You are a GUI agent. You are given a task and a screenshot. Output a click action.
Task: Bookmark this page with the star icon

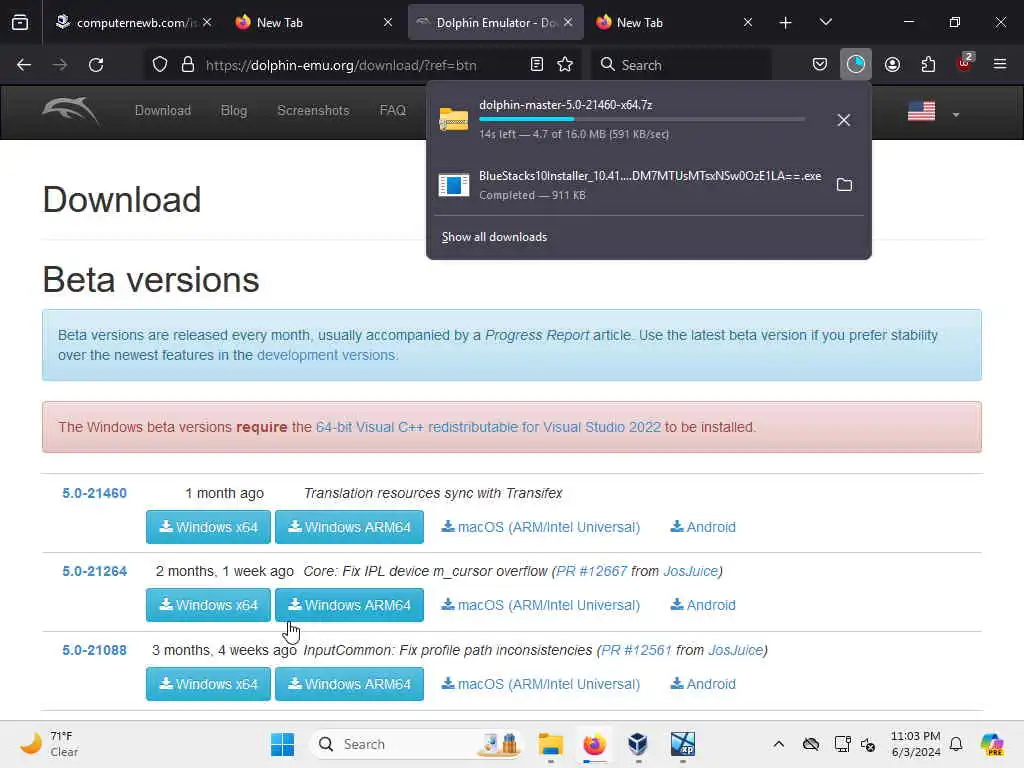(x=565, y=64)
